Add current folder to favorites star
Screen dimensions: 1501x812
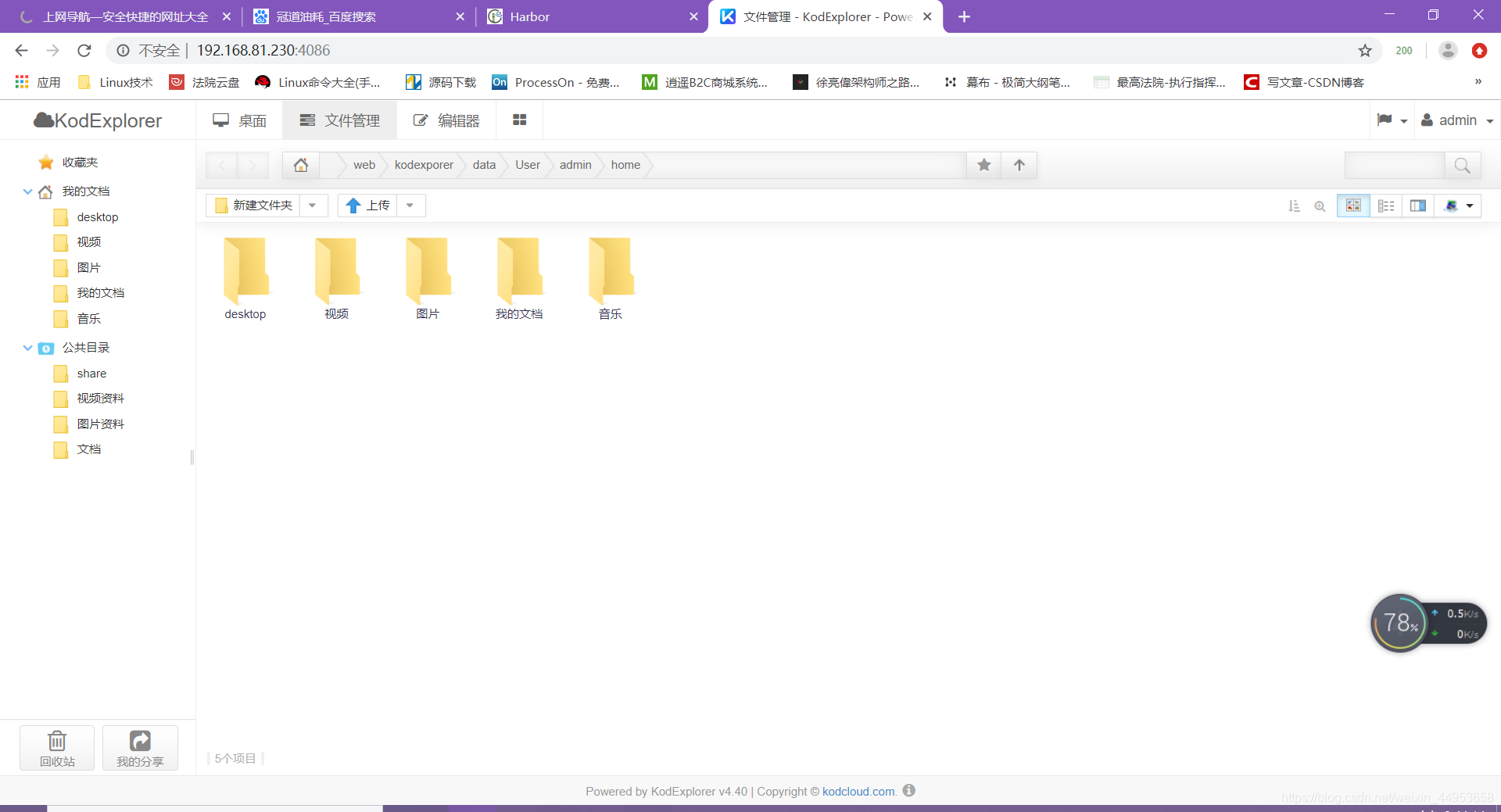point(984,165)
